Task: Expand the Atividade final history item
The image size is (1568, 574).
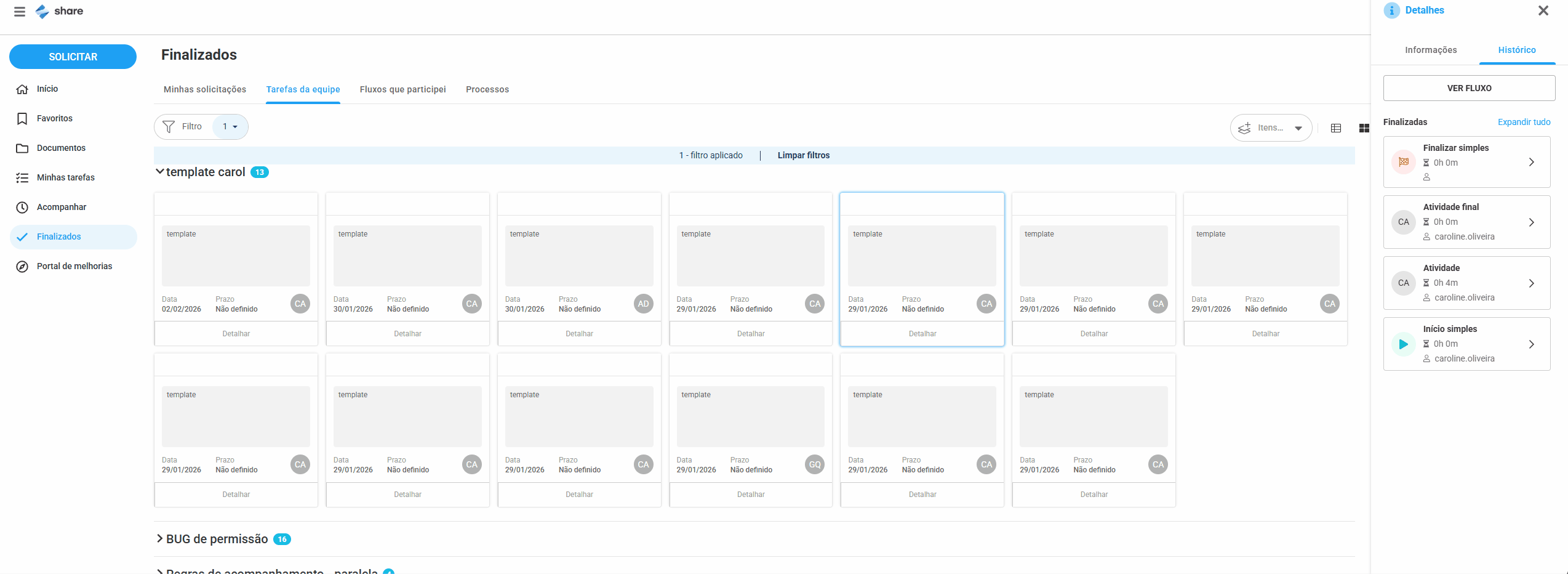Action: click(x=1531, y=222)
